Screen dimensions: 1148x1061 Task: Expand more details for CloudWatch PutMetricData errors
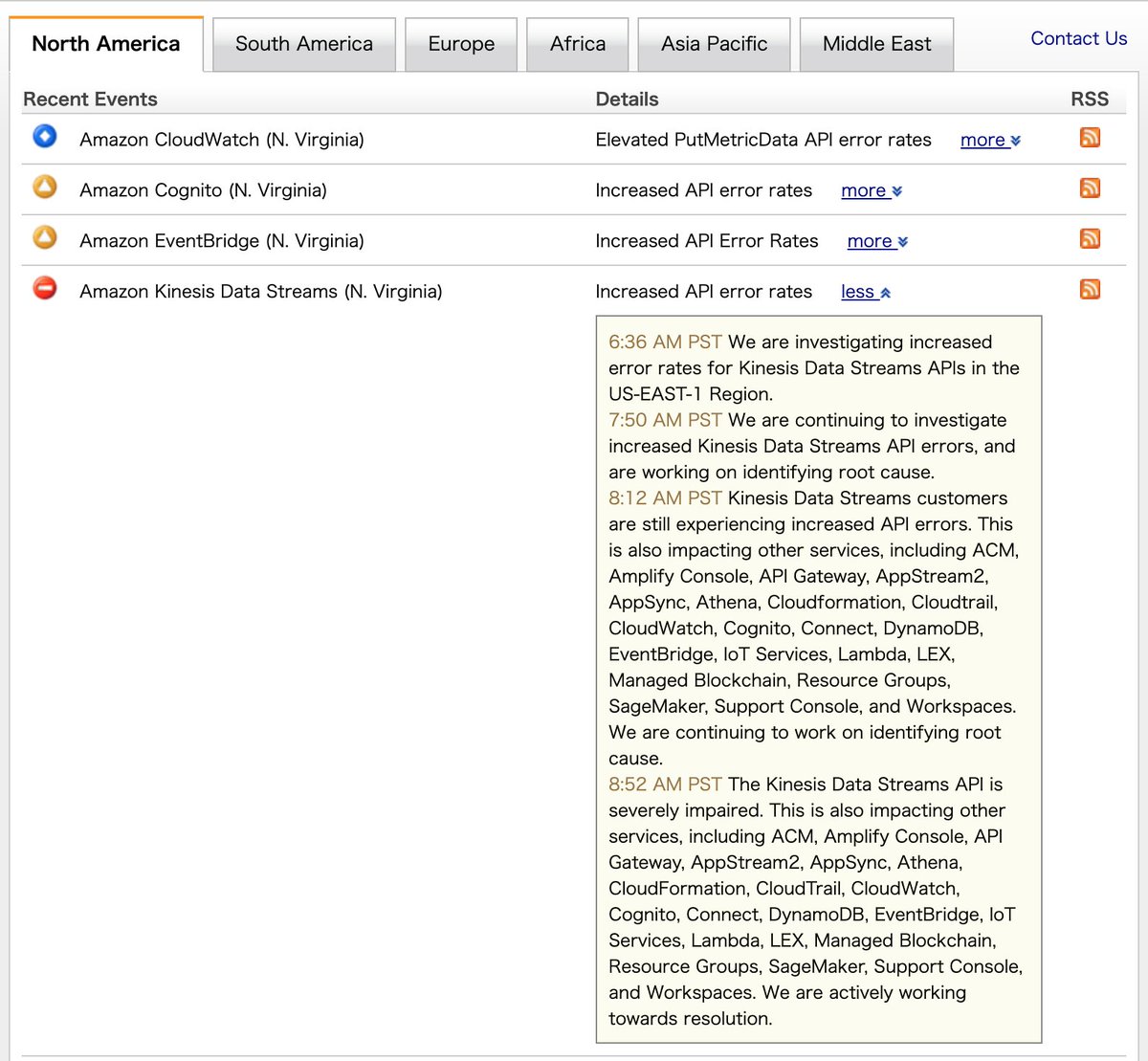coord(990,140)
